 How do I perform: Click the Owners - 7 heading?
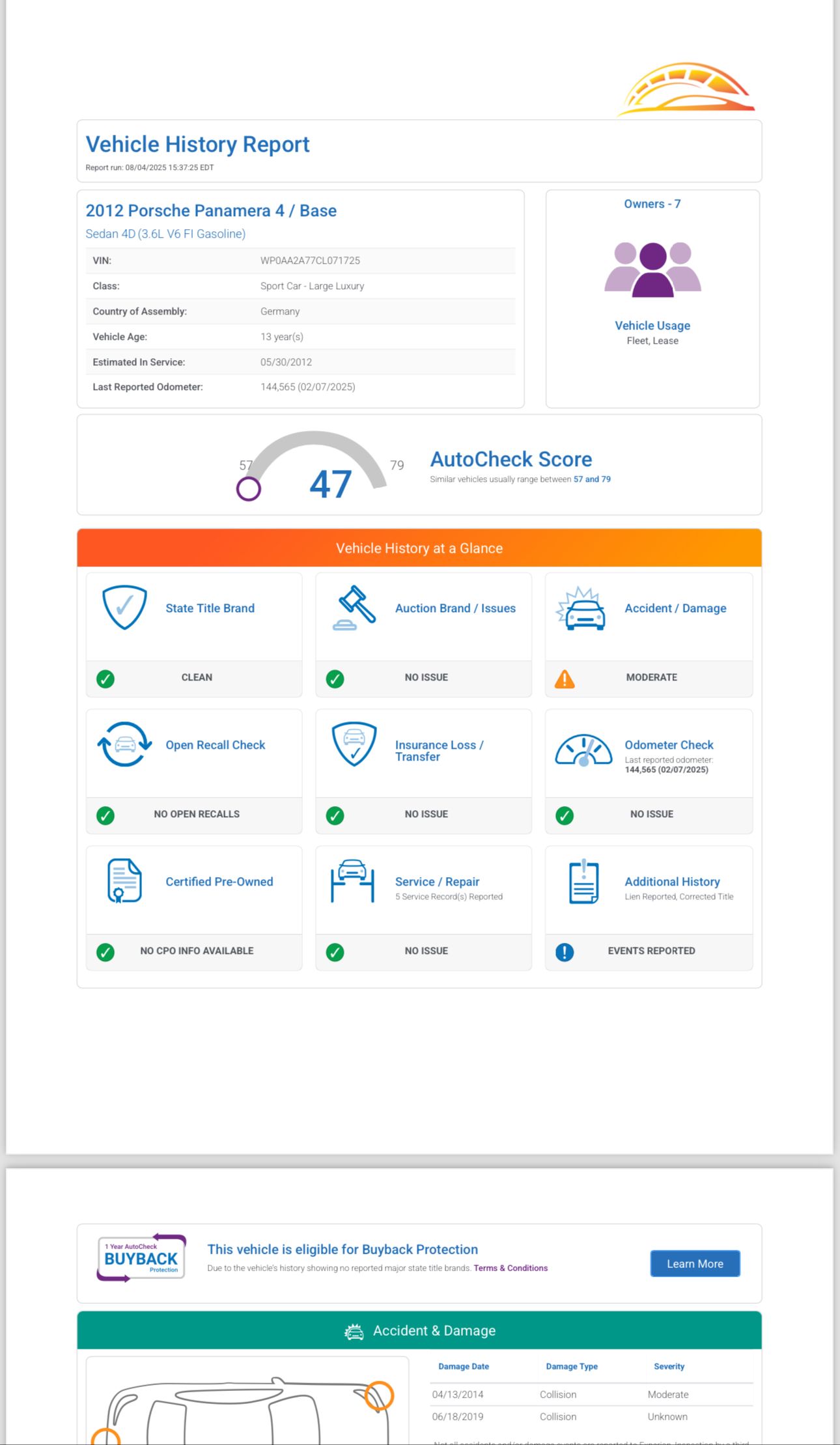(652, 204)
